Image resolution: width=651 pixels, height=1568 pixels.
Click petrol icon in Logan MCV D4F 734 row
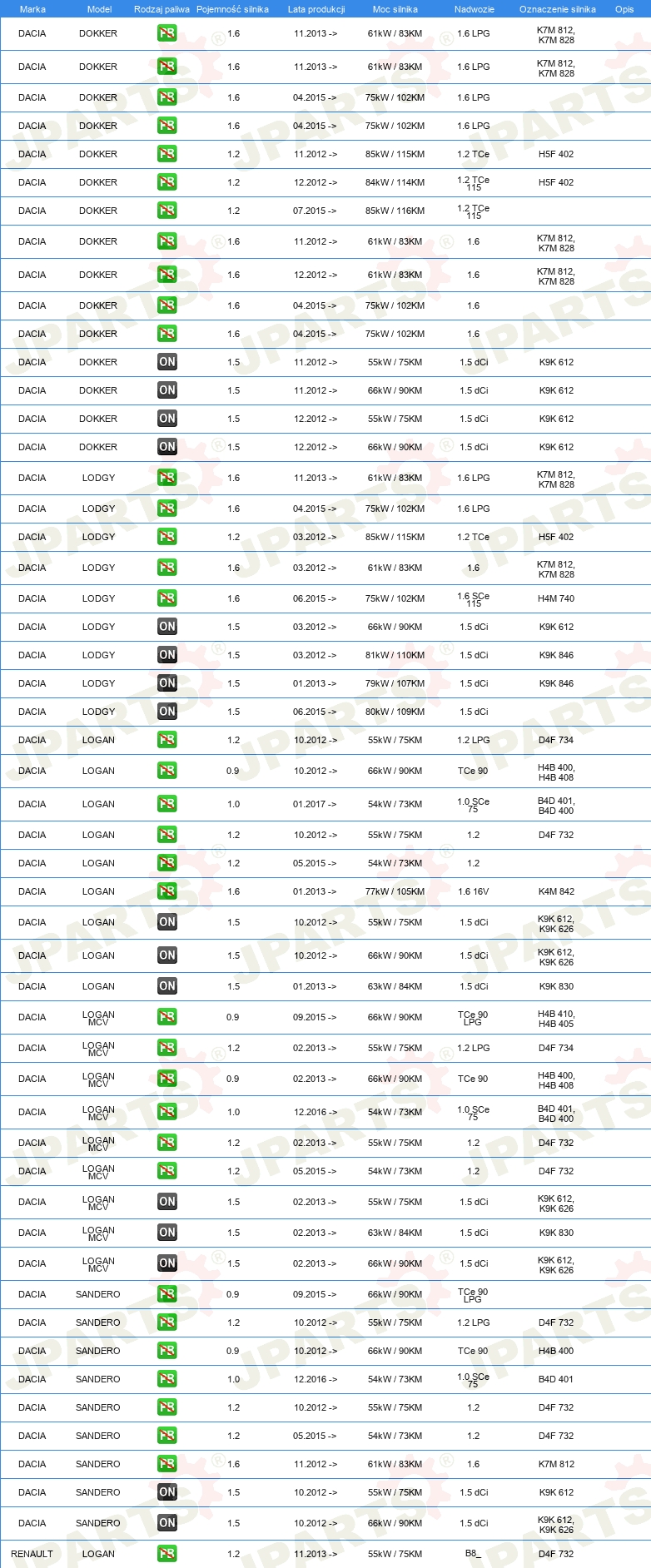coord(167,1048)
